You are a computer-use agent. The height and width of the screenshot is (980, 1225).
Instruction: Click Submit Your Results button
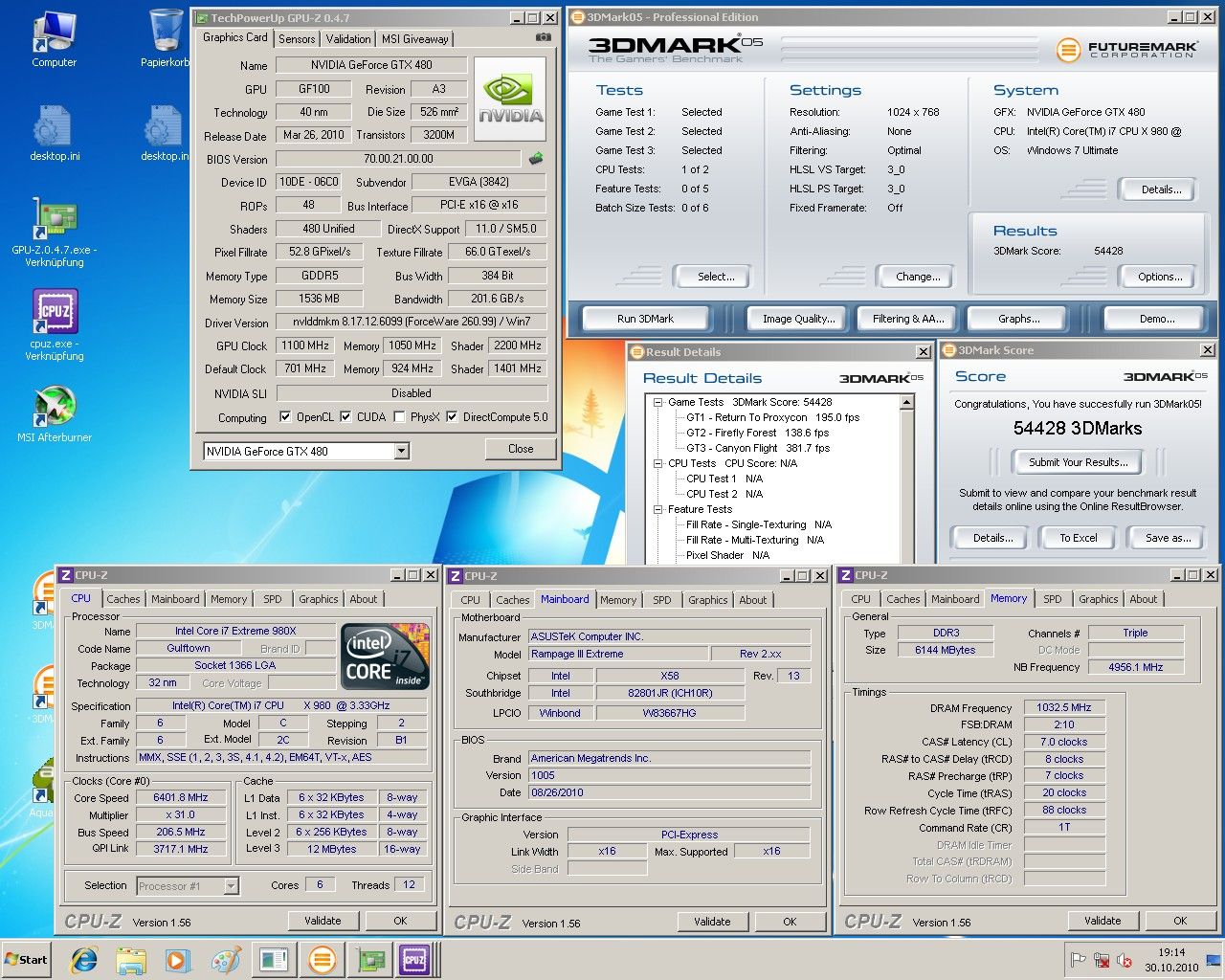[x=1078, y=462]
